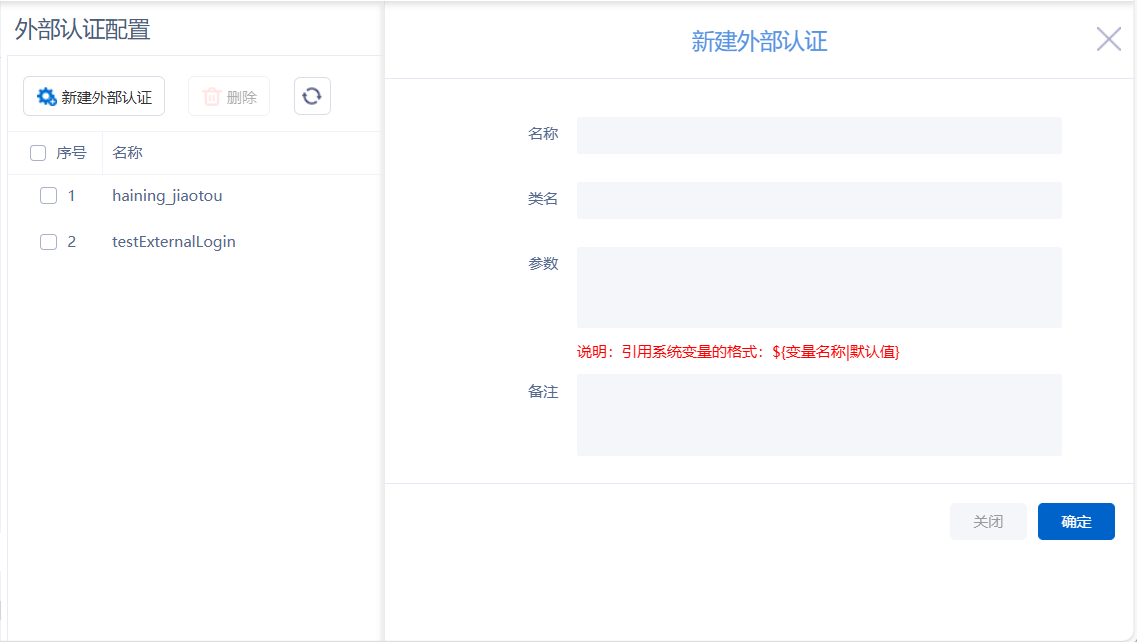The width and height of the screenshot is (1137, 642).
Task: Click inside the 备注 text area
Action: (x=818, y=415)
